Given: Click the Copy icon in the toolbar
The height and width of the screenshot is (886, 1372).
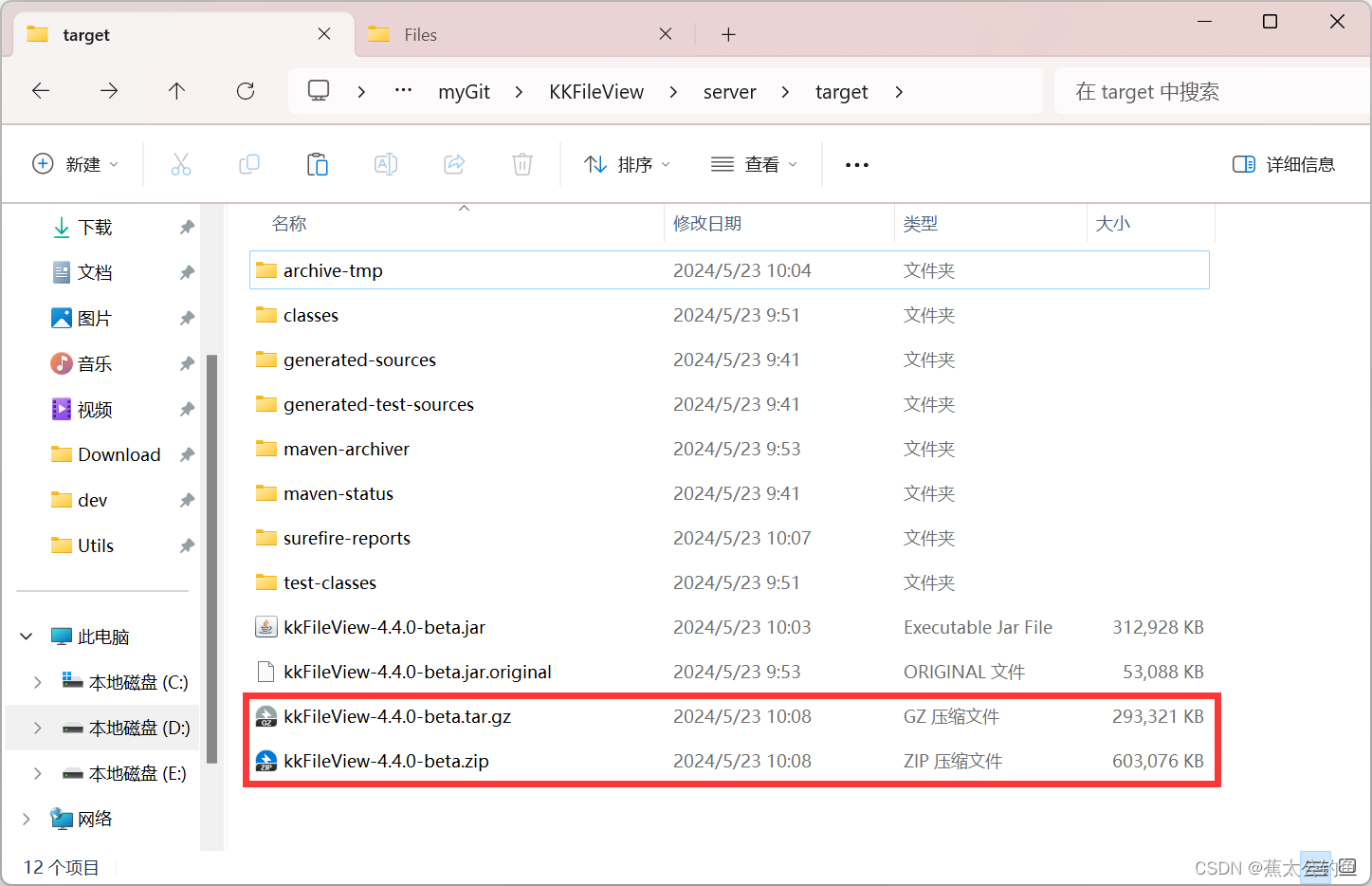Looking at the screenshot, I should 249,163.
